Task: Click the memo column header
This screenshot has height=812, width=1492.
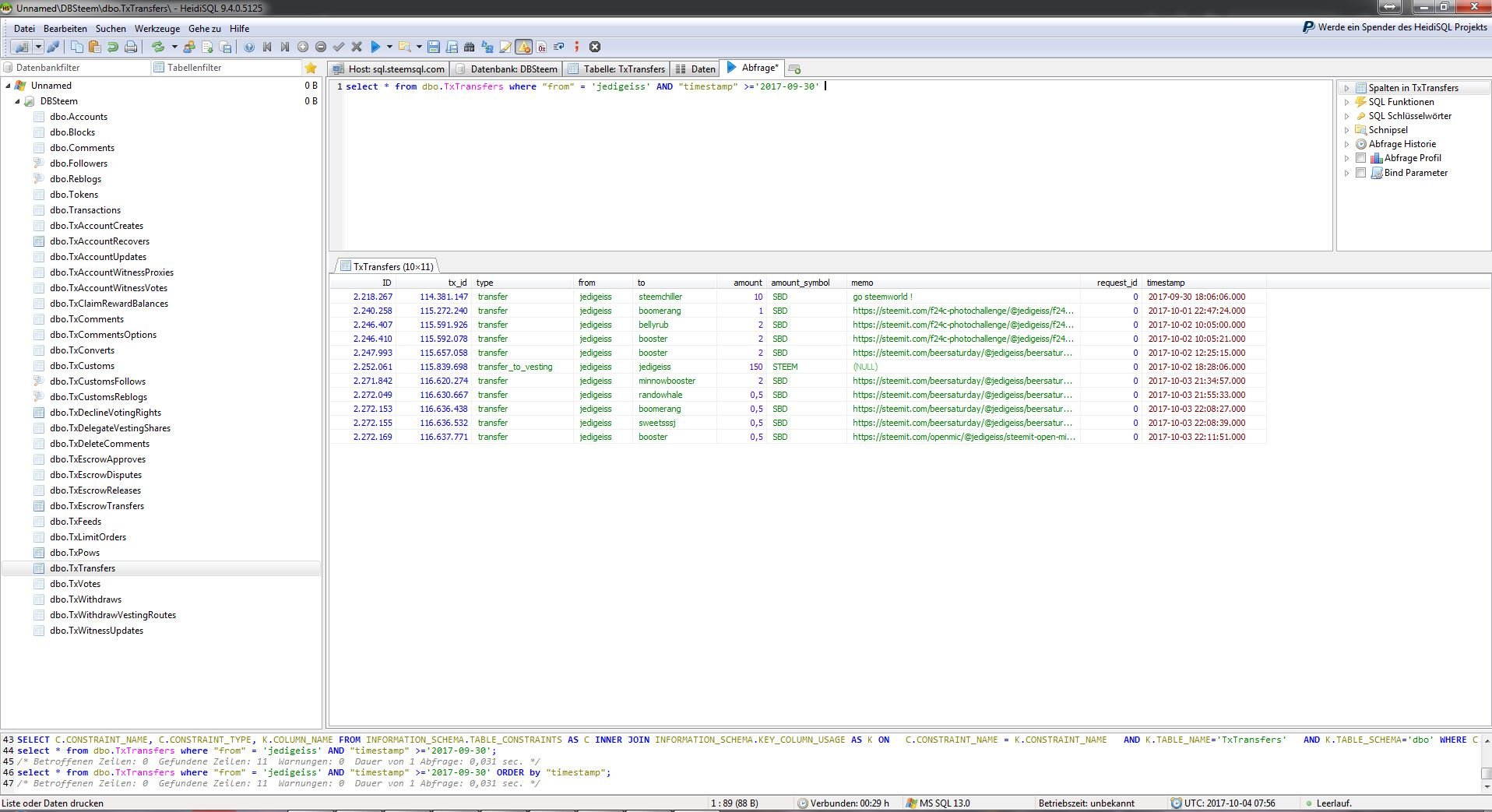Action: coord(963,283)
